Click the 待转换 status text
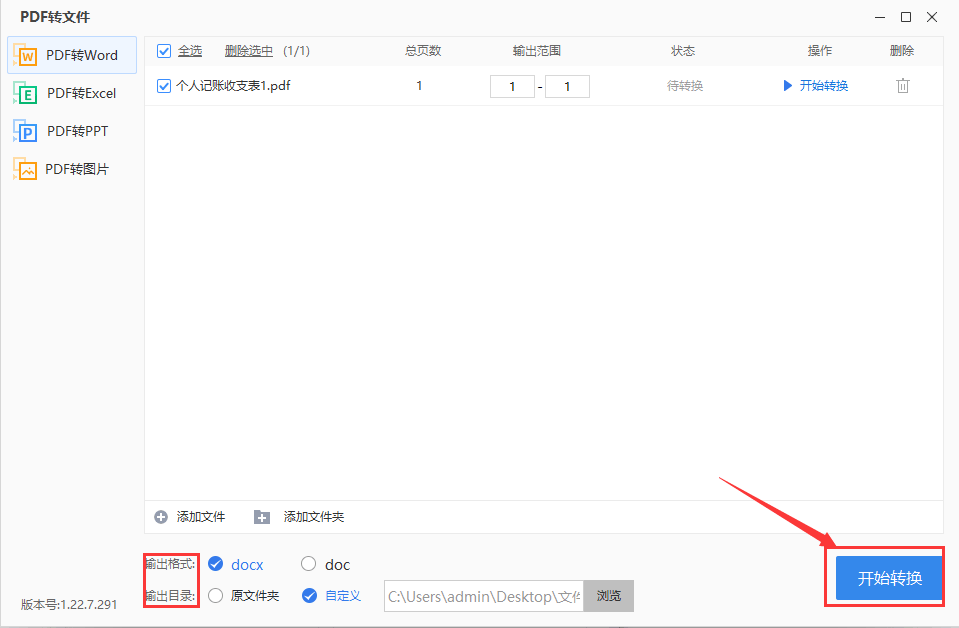Screen dimensions: 959x628 pos(685,86)
